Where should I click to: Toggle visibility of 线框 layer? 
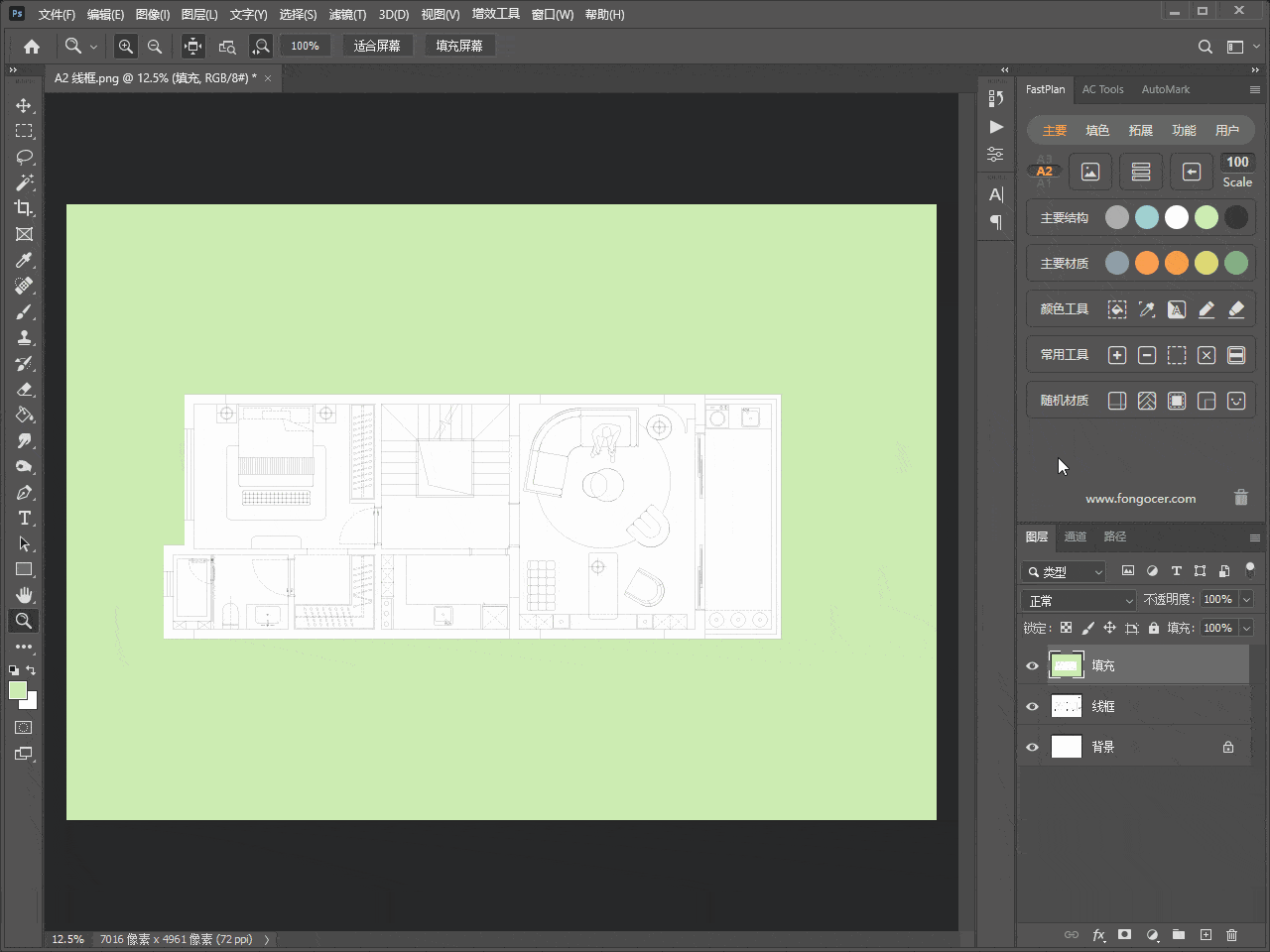tap(1032, 706)
